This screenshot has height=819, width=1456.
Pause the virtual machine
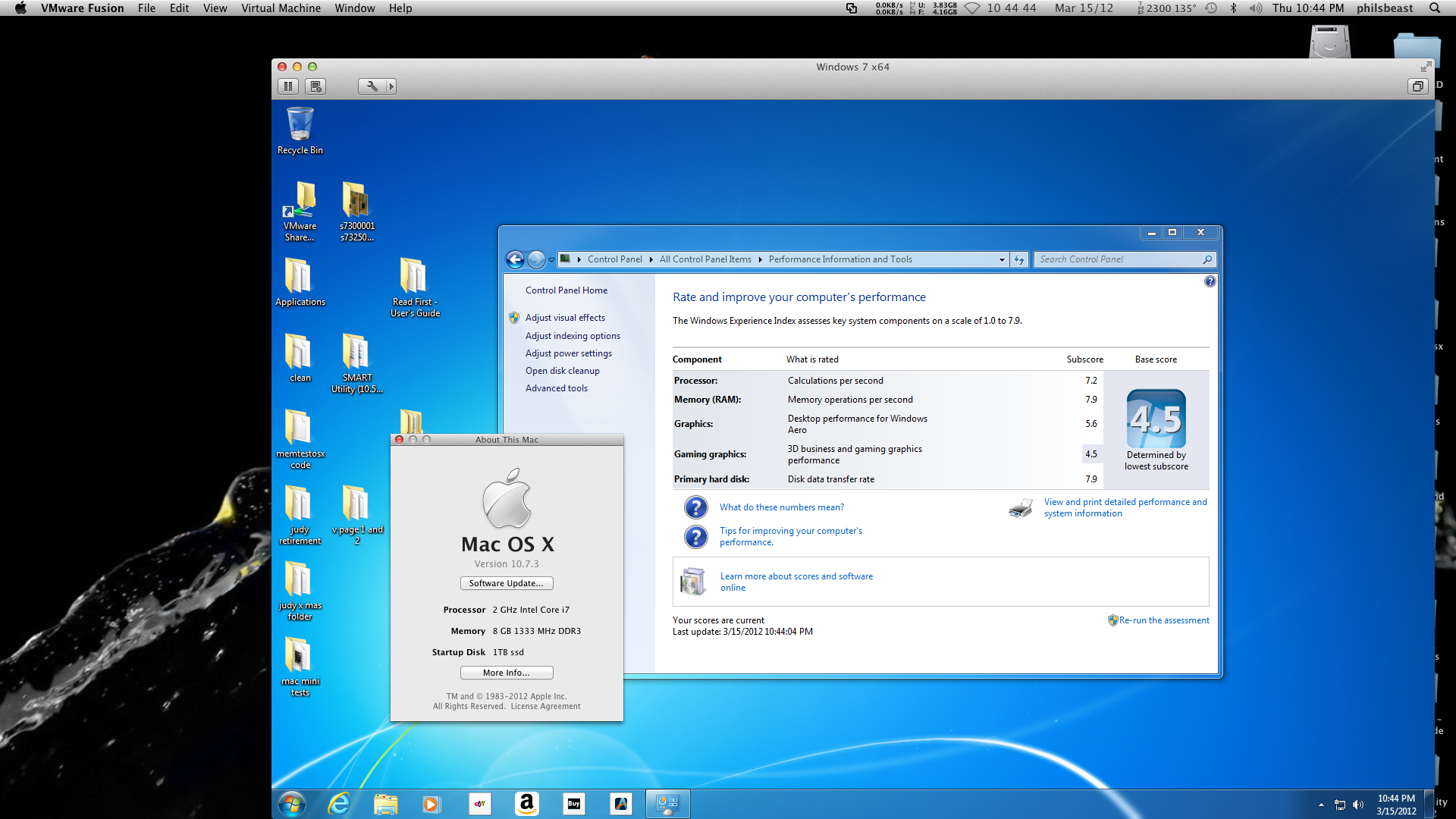pyautogui.click(x=288, y=86)
